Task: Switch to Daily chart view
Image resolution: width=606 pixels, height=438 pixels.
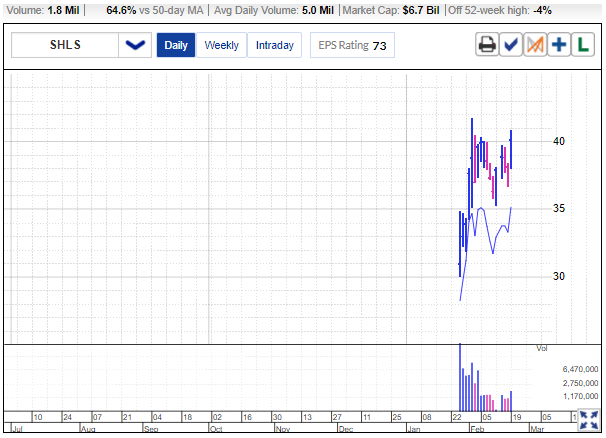Action: (175, 46)
